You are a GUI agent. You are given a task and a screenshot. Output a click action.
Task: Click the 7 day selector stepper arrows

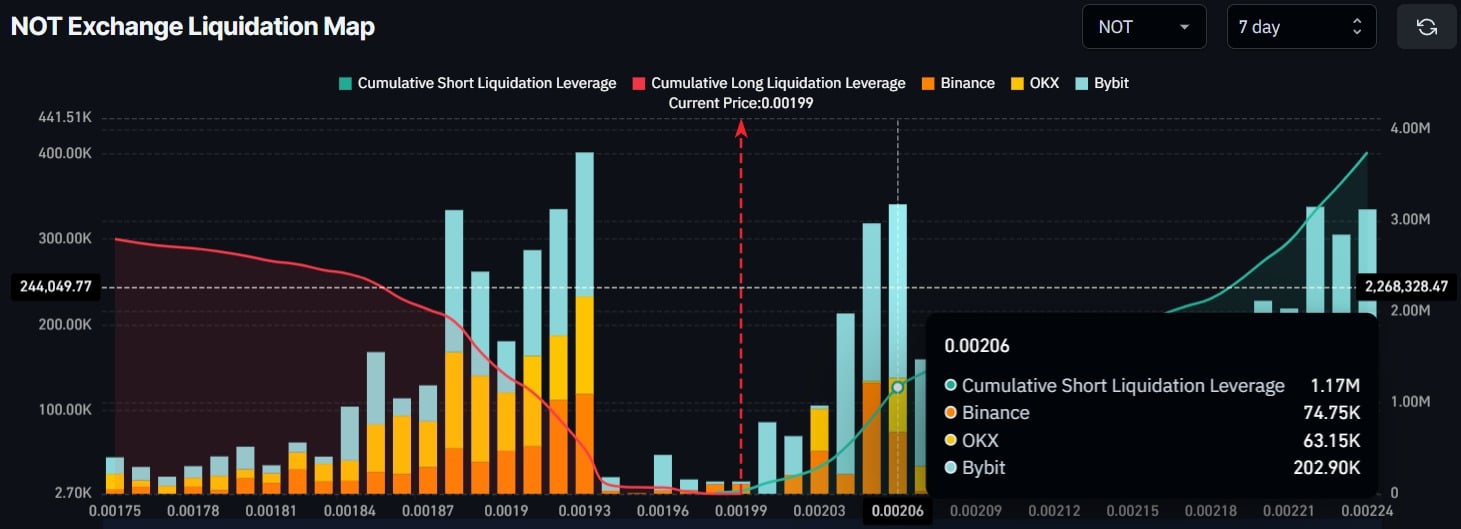click(x=1357, y=27)
